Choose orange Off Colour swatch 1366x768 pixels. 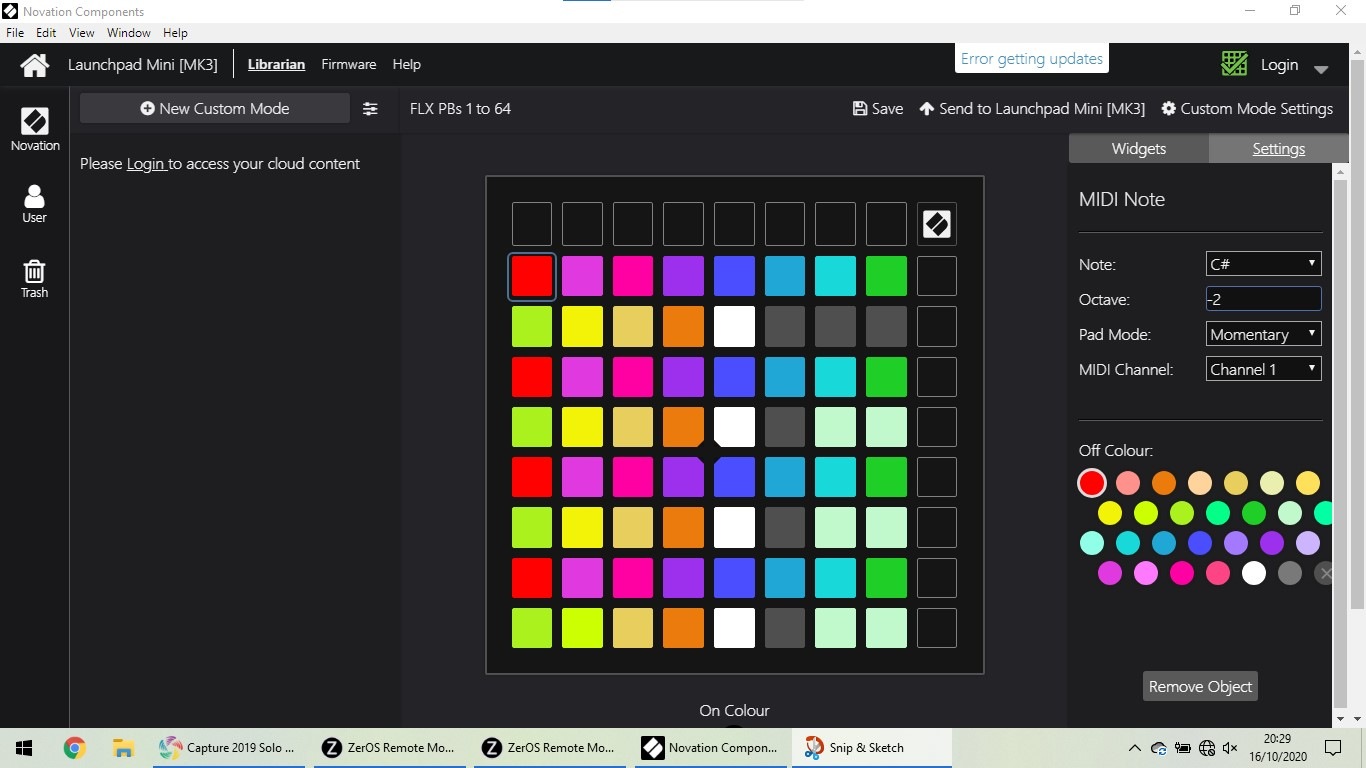[x=1163, y=483]
